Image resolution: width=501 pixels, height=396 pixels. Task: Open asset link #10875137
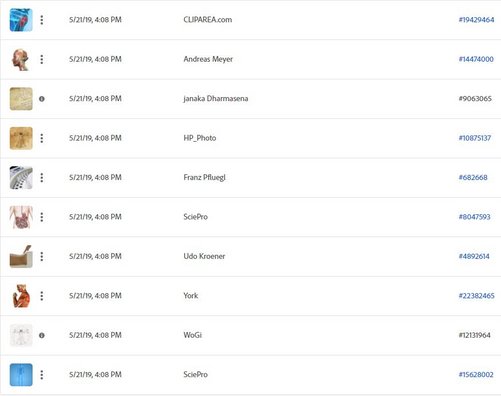tap(475, 138)
